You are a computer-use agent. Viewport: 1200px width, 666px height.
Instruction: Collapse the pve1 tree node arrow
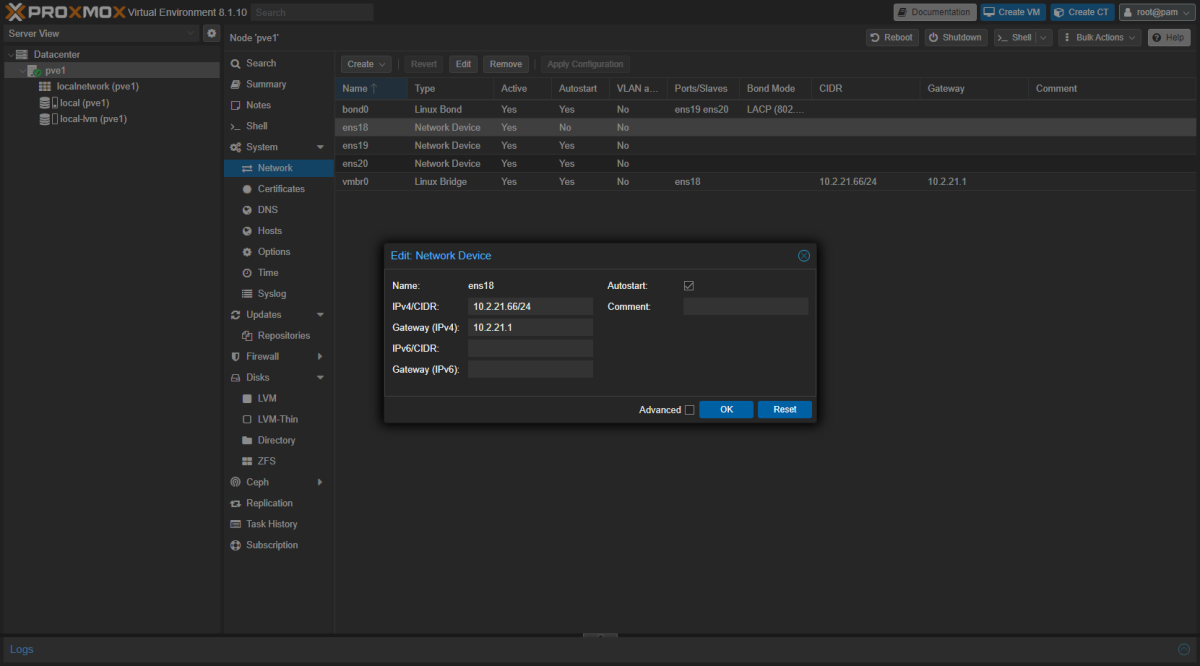22,71
